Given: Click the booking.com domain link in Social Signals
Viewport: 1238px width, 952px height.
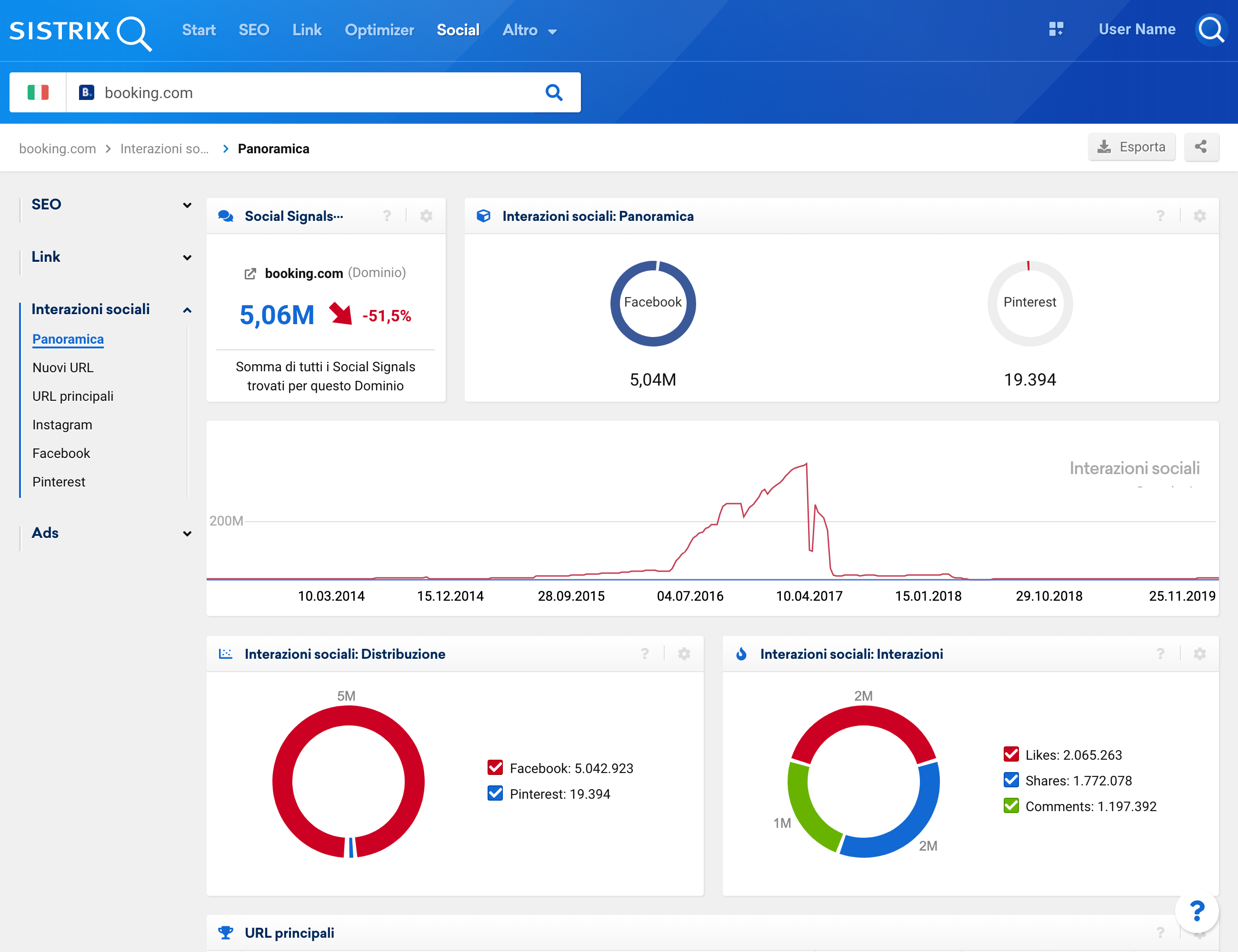Looking at the screenshot, I should tap(304, 274).
